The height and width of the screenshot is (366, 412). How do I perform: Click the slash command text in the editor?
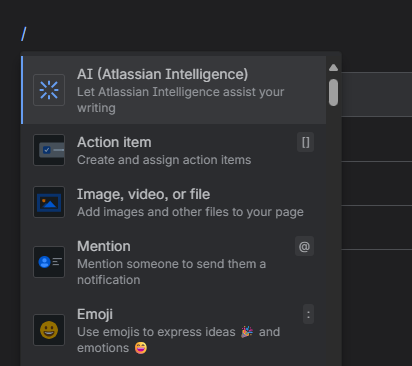tap(24, 34)
